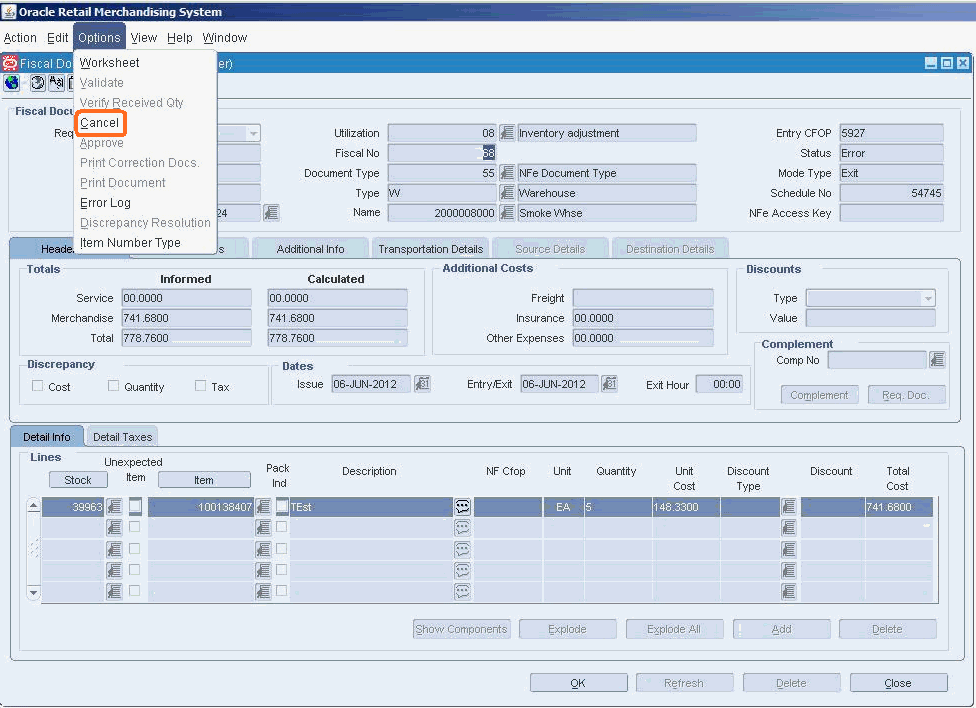This screenshot has height=708, width=976.
Task: Open the View menu
Action: pos(143,37)
